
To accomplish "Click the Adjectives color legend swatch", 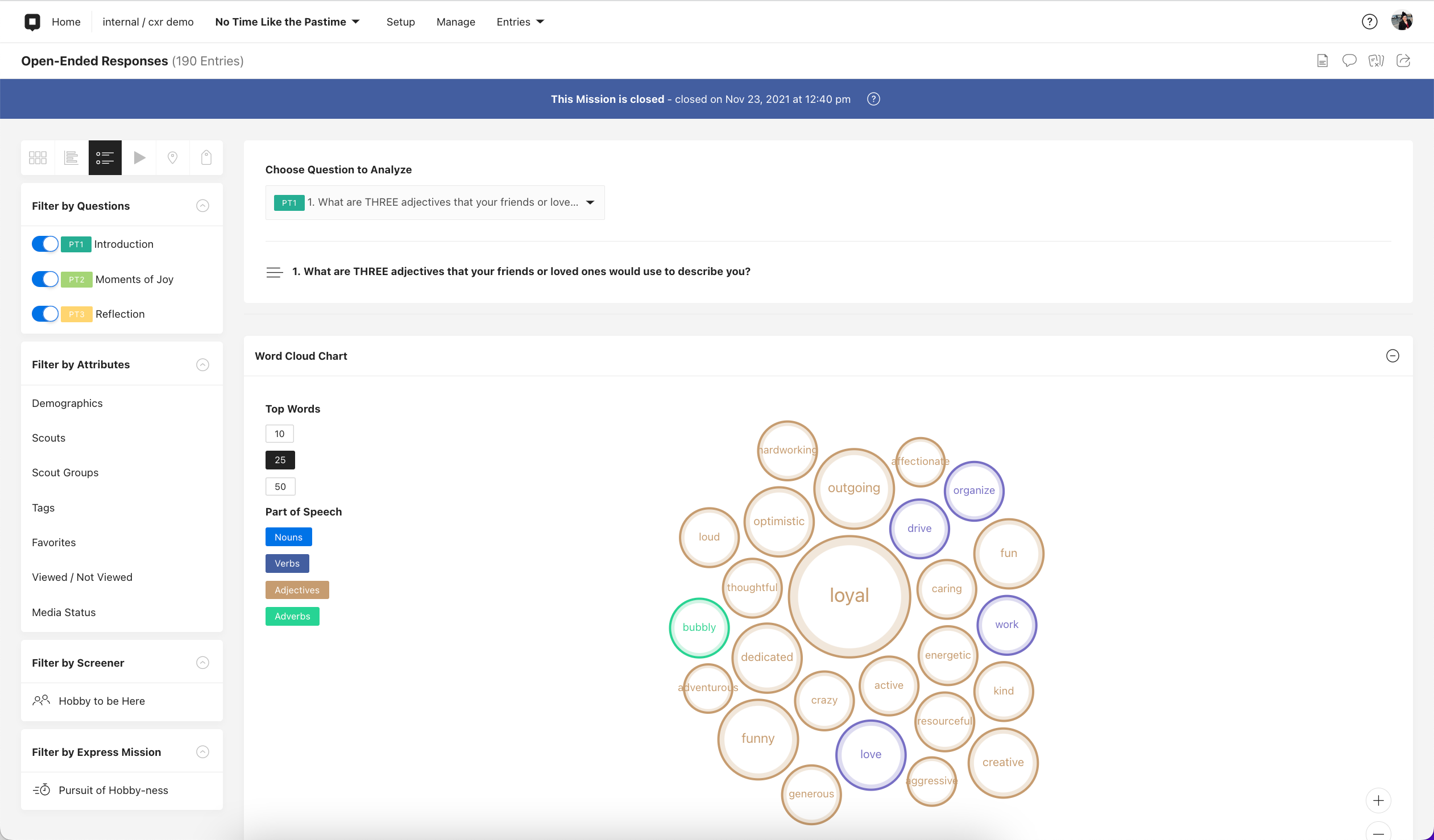I will click(296, 590).
